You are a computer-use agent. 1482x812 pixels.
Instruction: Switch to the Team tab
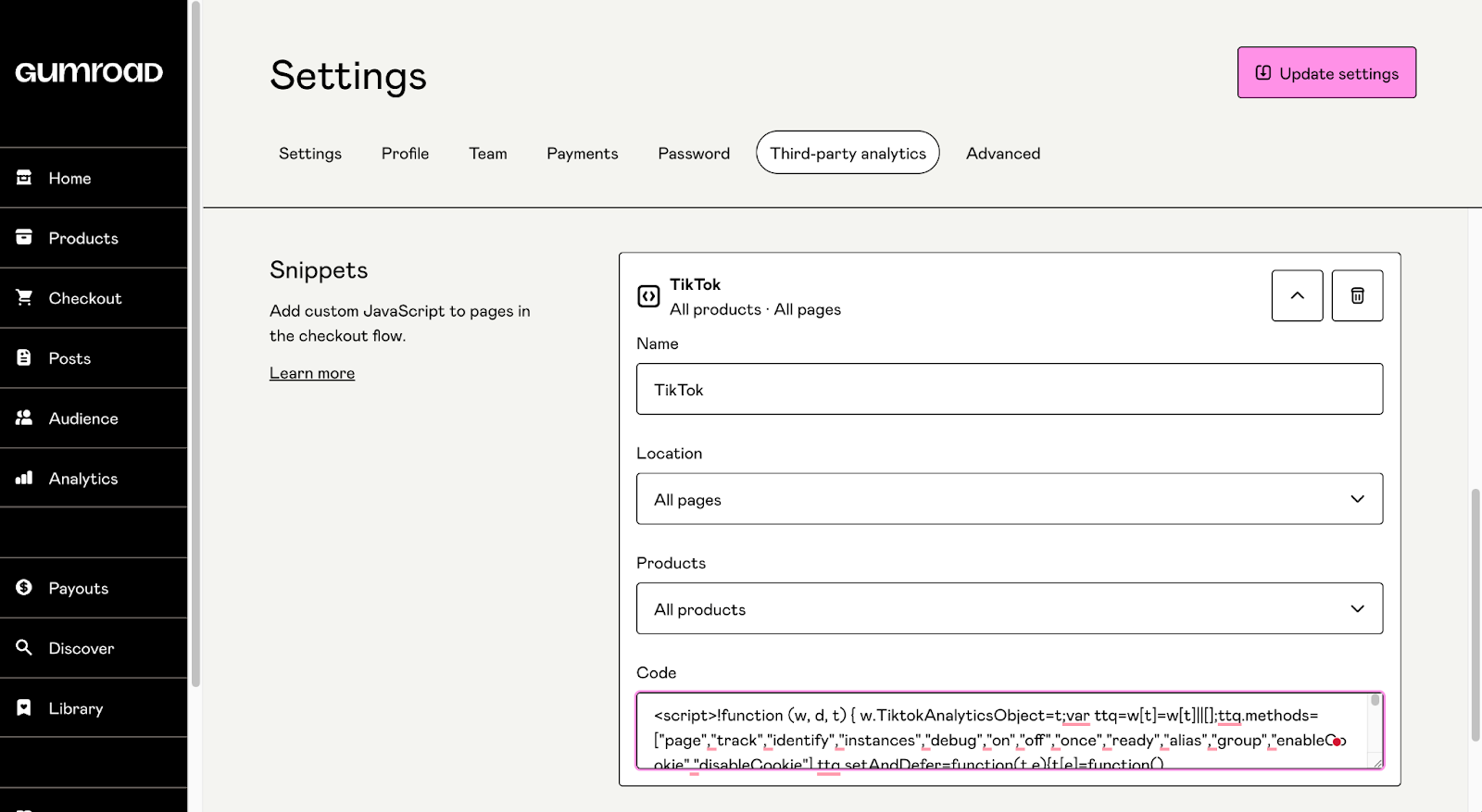tap(488, 153)
